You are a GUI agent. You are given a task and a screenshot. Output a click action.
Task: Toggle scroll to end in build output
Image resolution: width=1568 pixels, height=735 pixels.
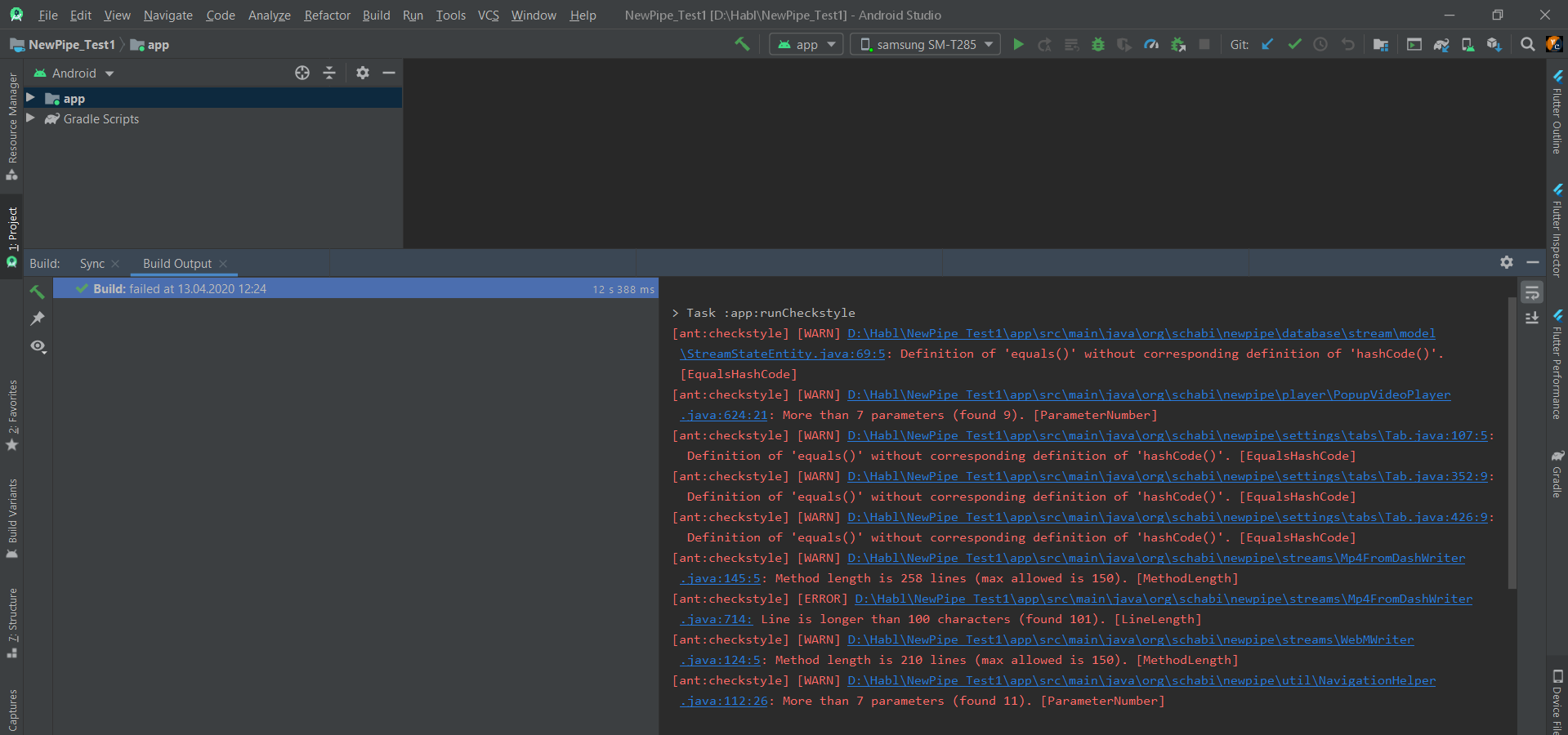click(1532, 318)
